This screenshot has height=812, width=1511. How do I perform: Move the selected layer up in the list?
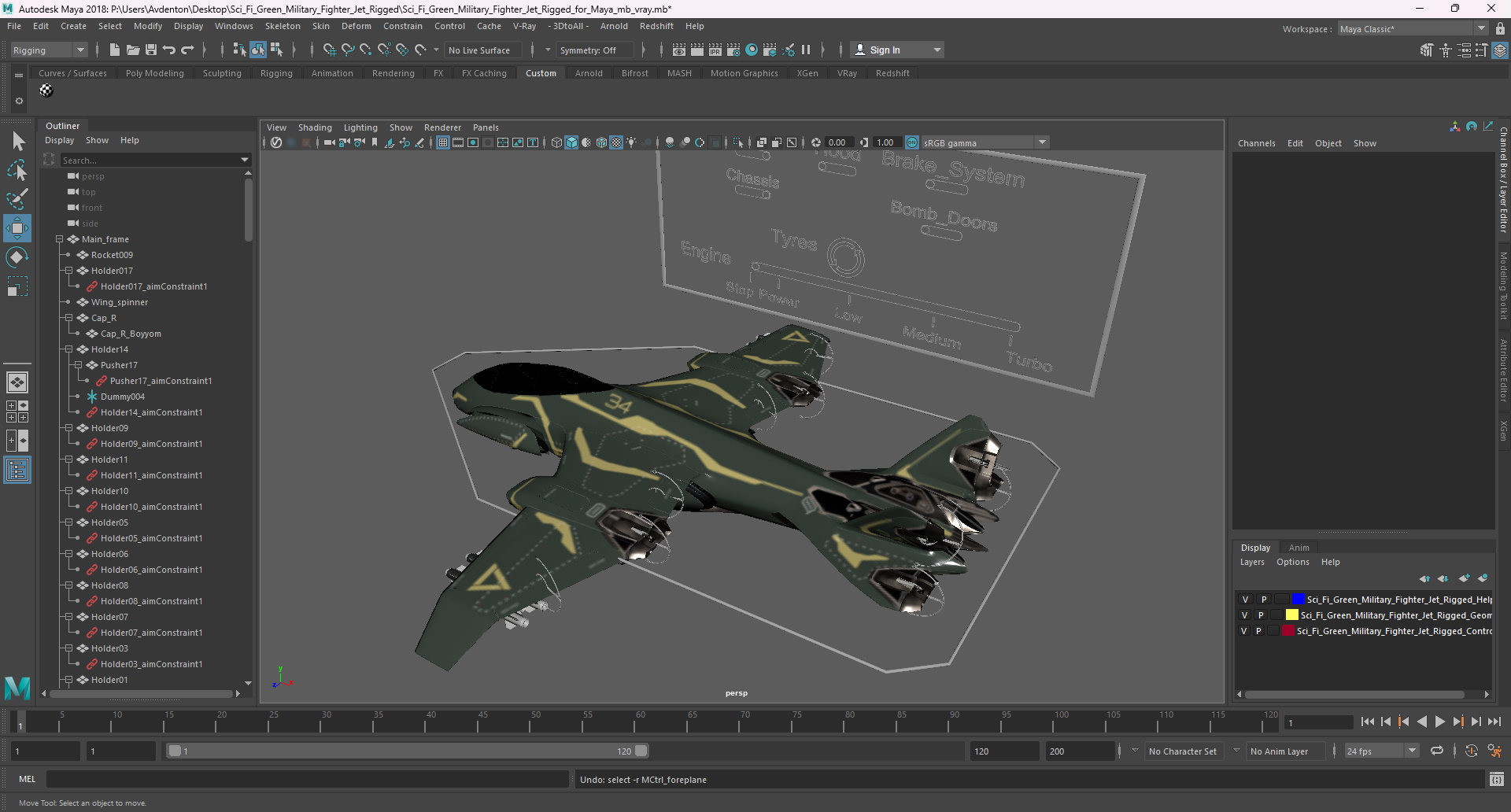(1424, 578)
